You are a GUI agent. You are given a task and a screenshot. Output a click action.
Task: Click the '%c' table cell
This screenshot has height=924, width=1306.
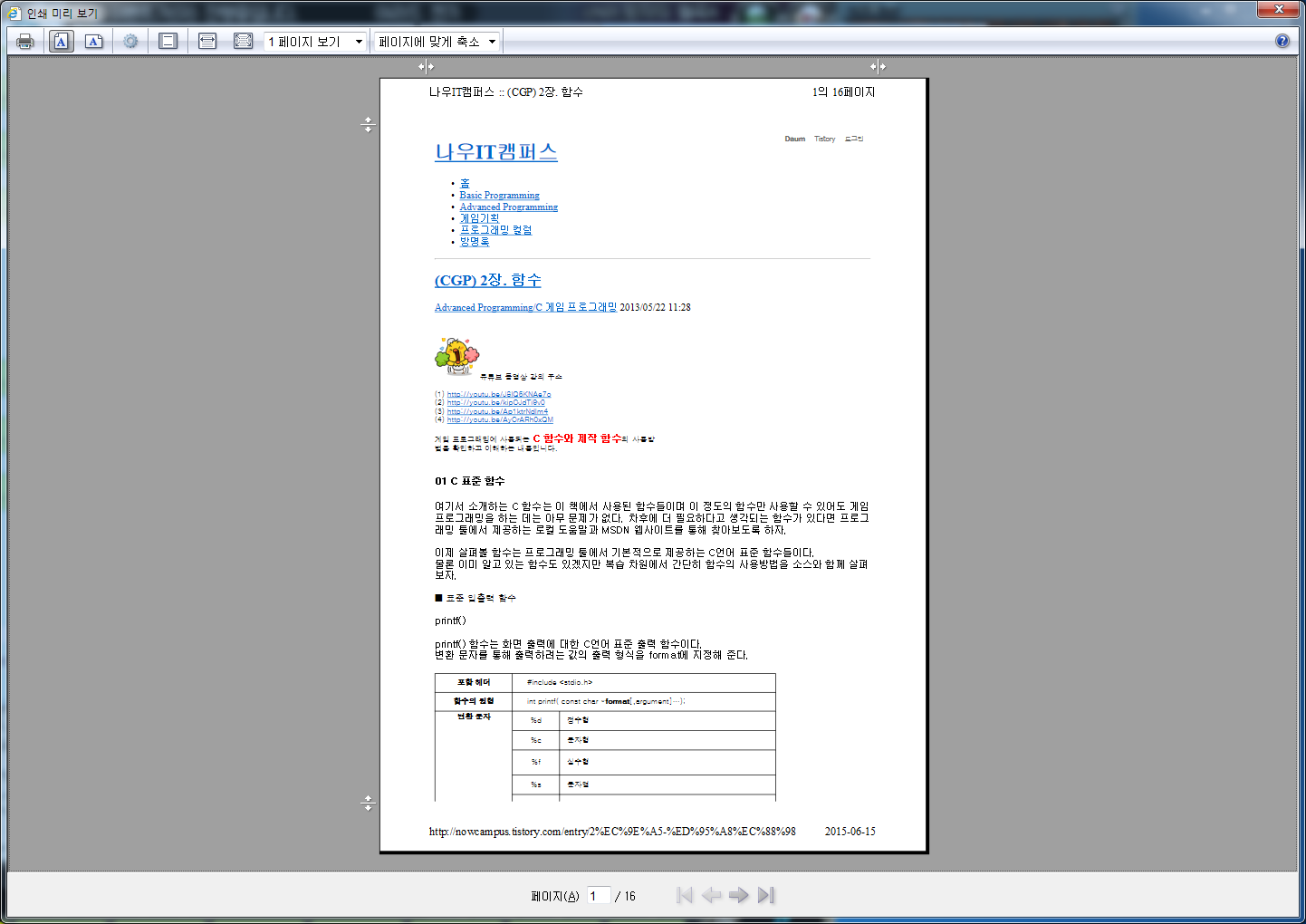(x=536, y=740)
